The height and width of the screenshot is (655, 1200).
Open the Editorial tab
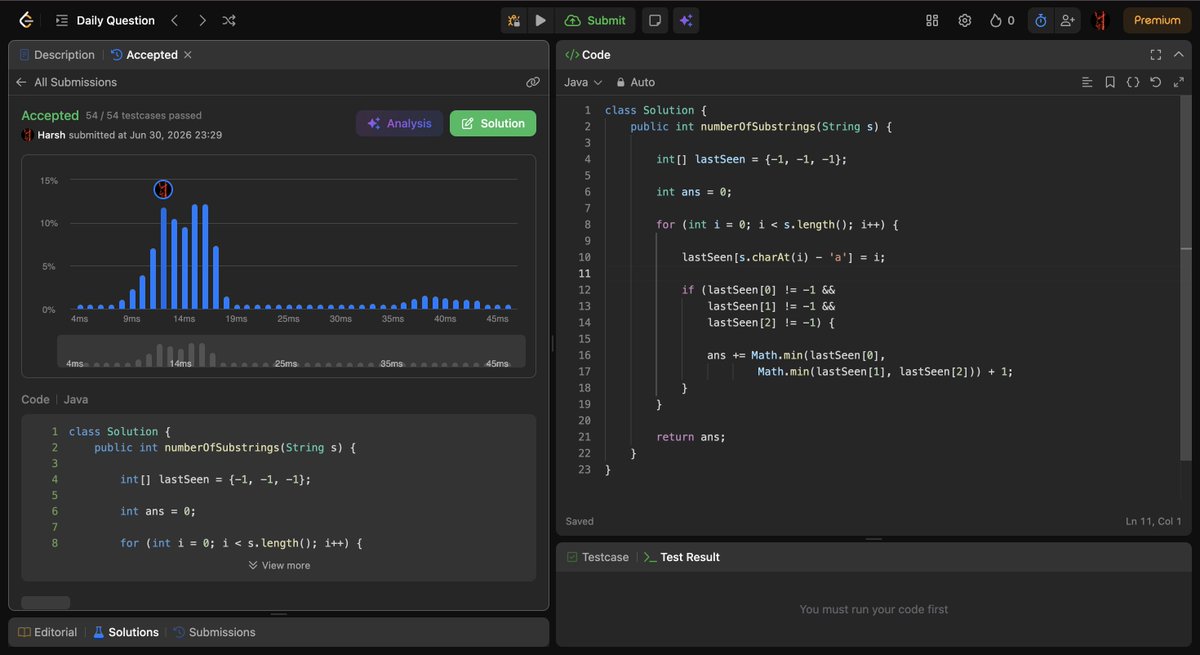(x=49, y=632)
